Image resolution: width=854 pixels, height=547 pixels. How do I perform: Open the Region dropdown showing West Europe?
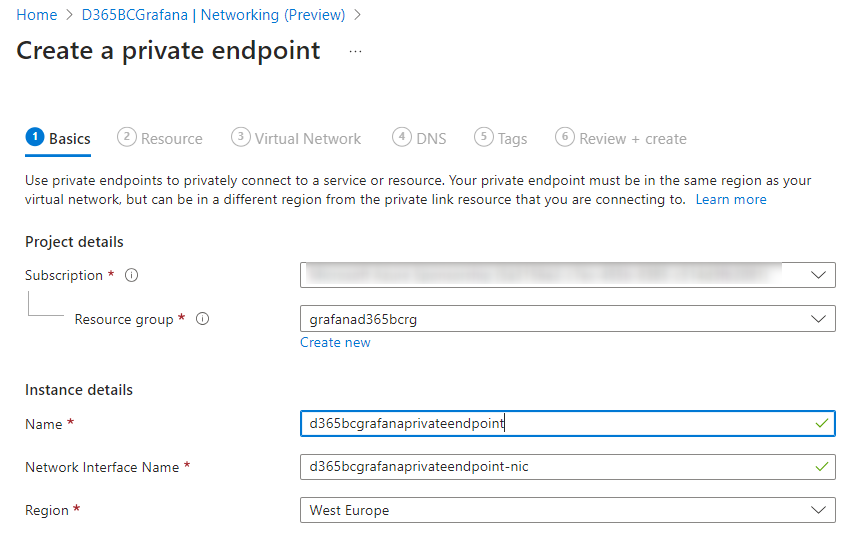(819, 510)
